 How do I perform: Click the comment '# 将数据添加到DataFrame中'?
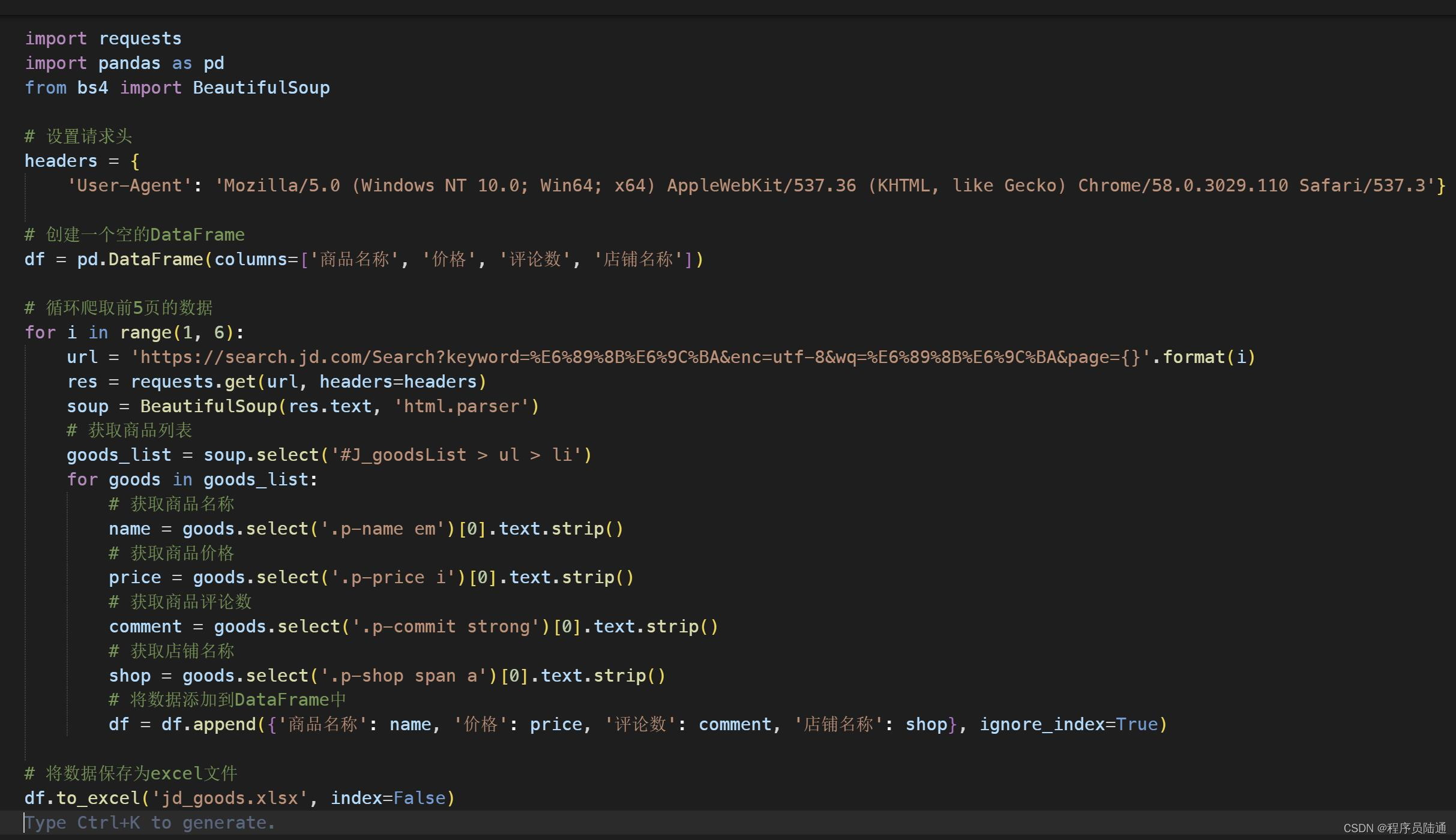227,700
